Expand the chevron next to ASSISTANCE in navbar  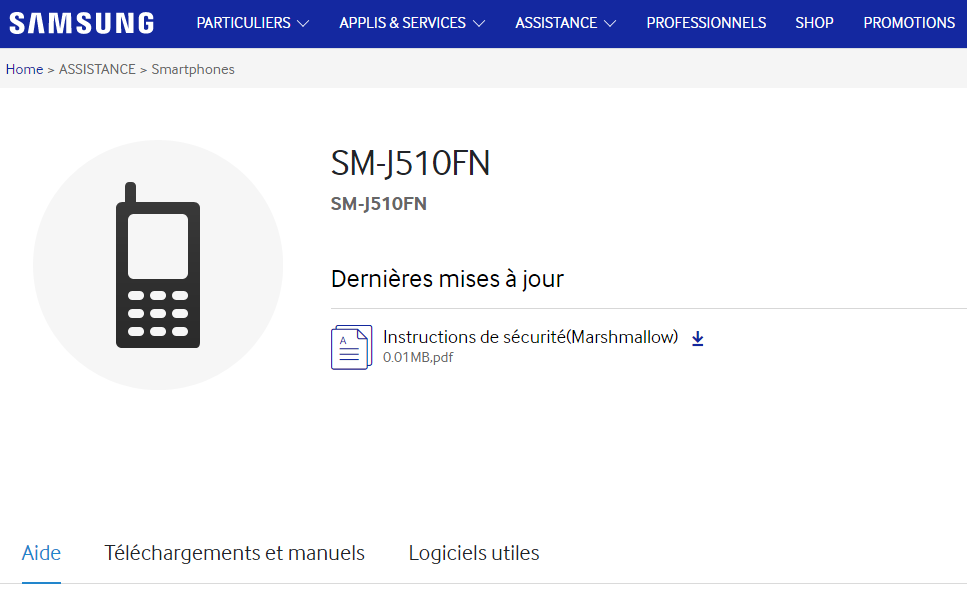(x=610, y=23)
